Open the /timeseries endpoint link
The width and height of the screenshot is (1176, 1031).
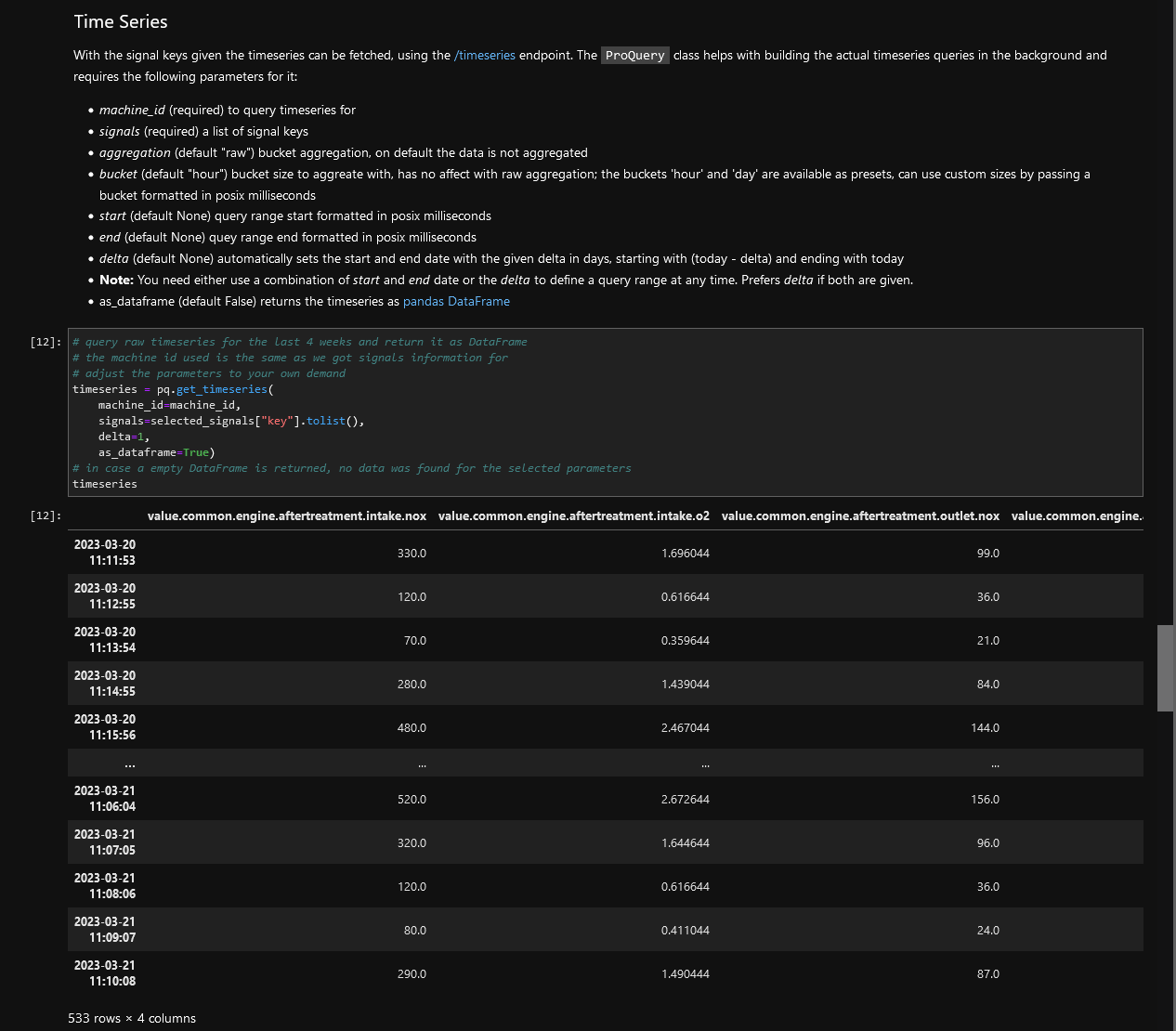[484, 56]
